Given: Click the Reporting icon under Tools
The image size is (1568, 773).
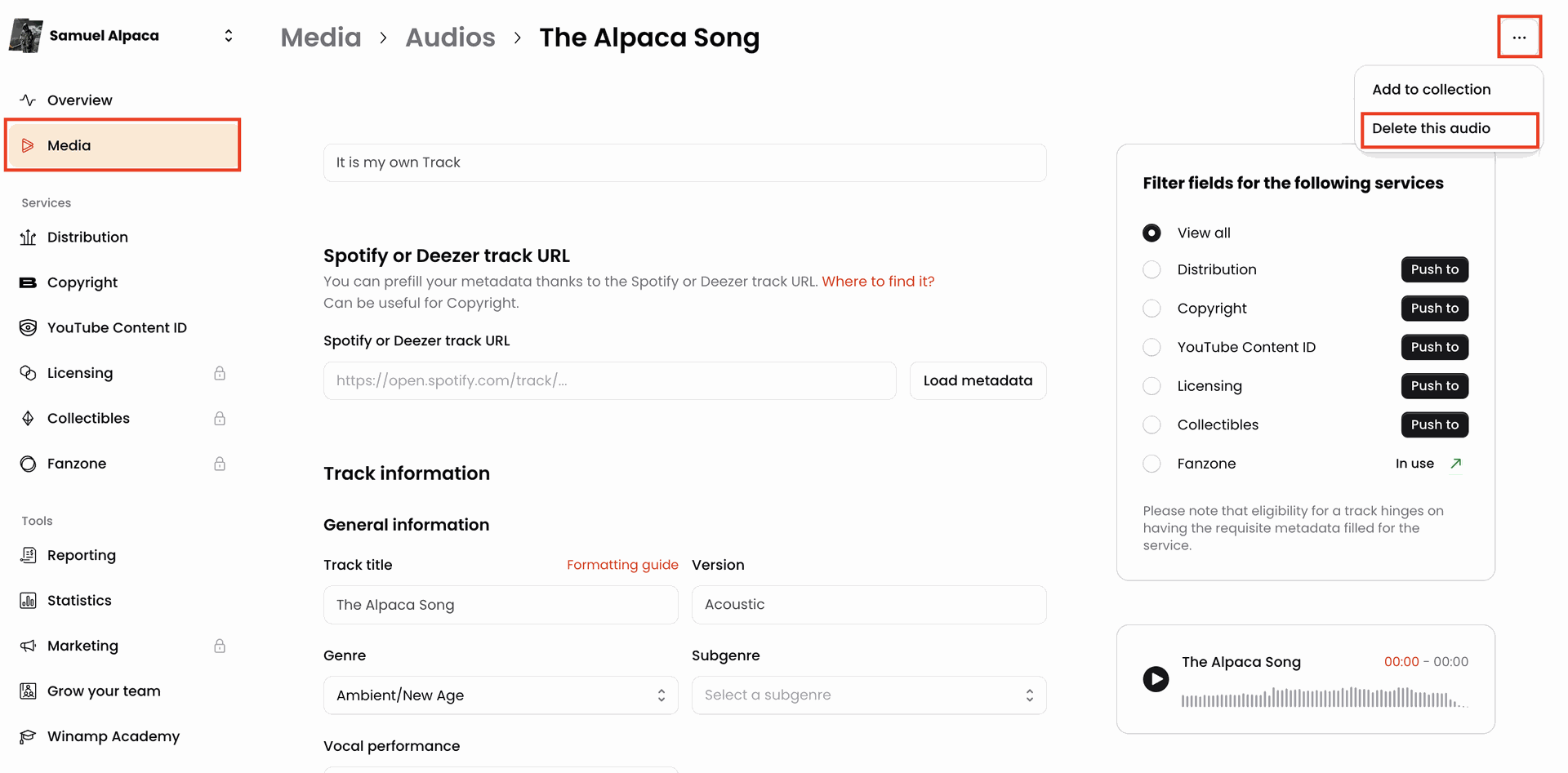Looking at the screenshot, I should pyautogui.click(x=28, y=555).
